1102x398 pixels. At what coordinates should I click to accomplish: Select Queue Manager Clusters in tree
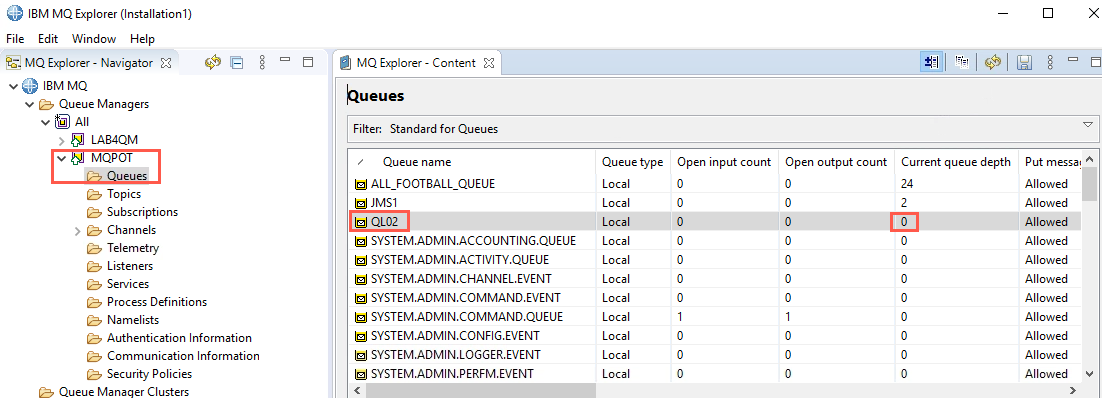[124, 392]
